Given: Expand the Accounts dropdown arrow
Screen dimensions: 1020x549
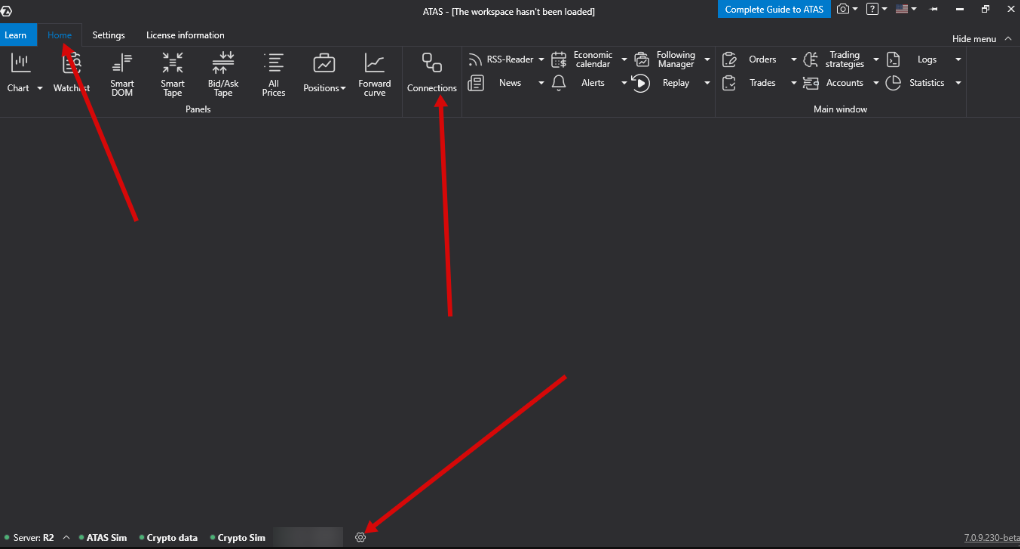Looking at the screenshot, I should click(876, 83).
